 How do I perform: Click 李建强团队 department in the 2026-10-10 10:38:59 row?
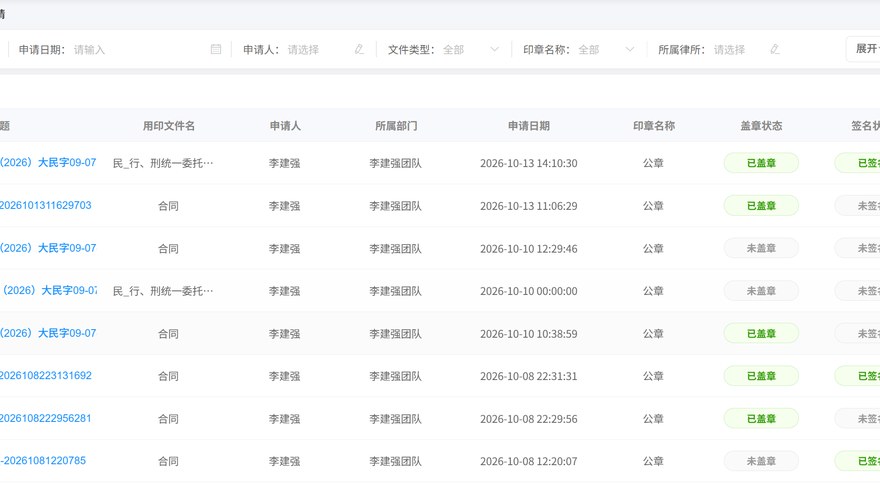click(x=395, y=334)
